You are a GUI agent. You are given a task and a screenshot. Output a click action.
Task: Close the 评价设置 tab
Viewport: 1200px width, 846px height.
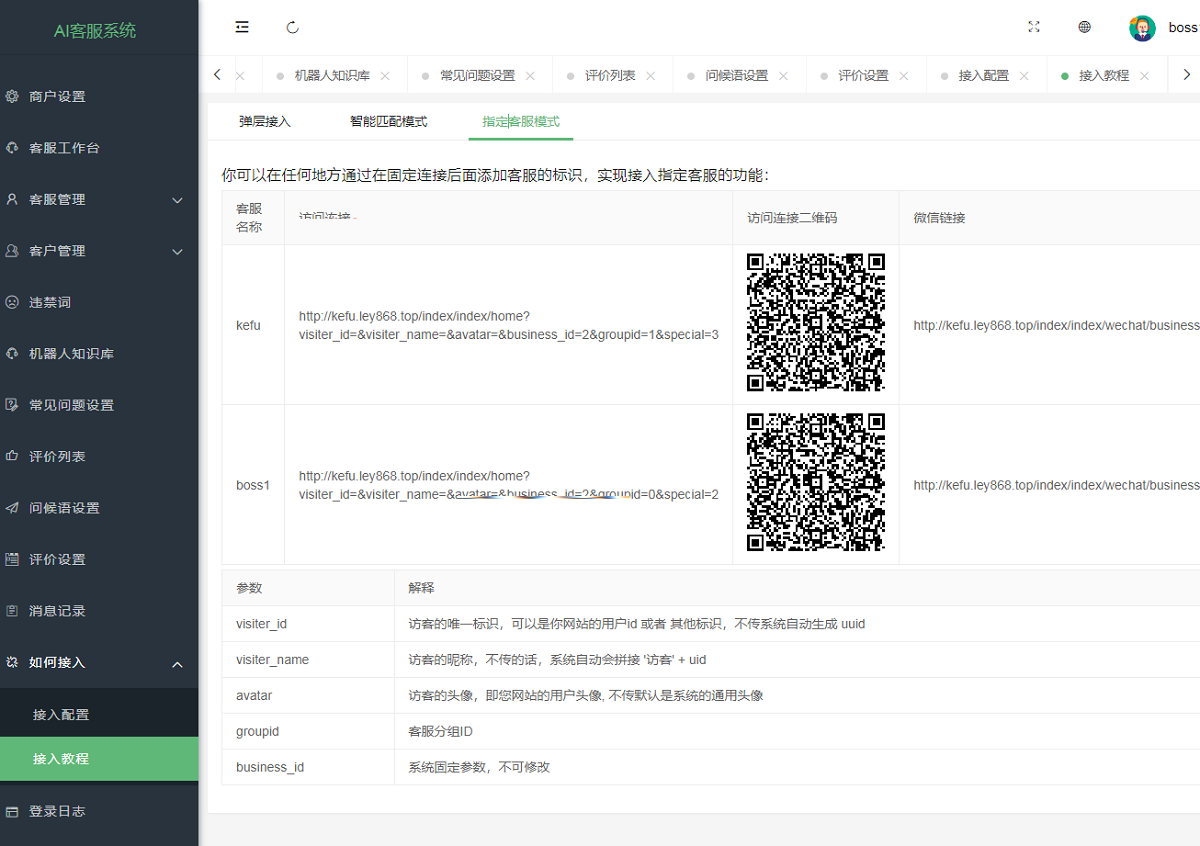click(x=904, y=76)
